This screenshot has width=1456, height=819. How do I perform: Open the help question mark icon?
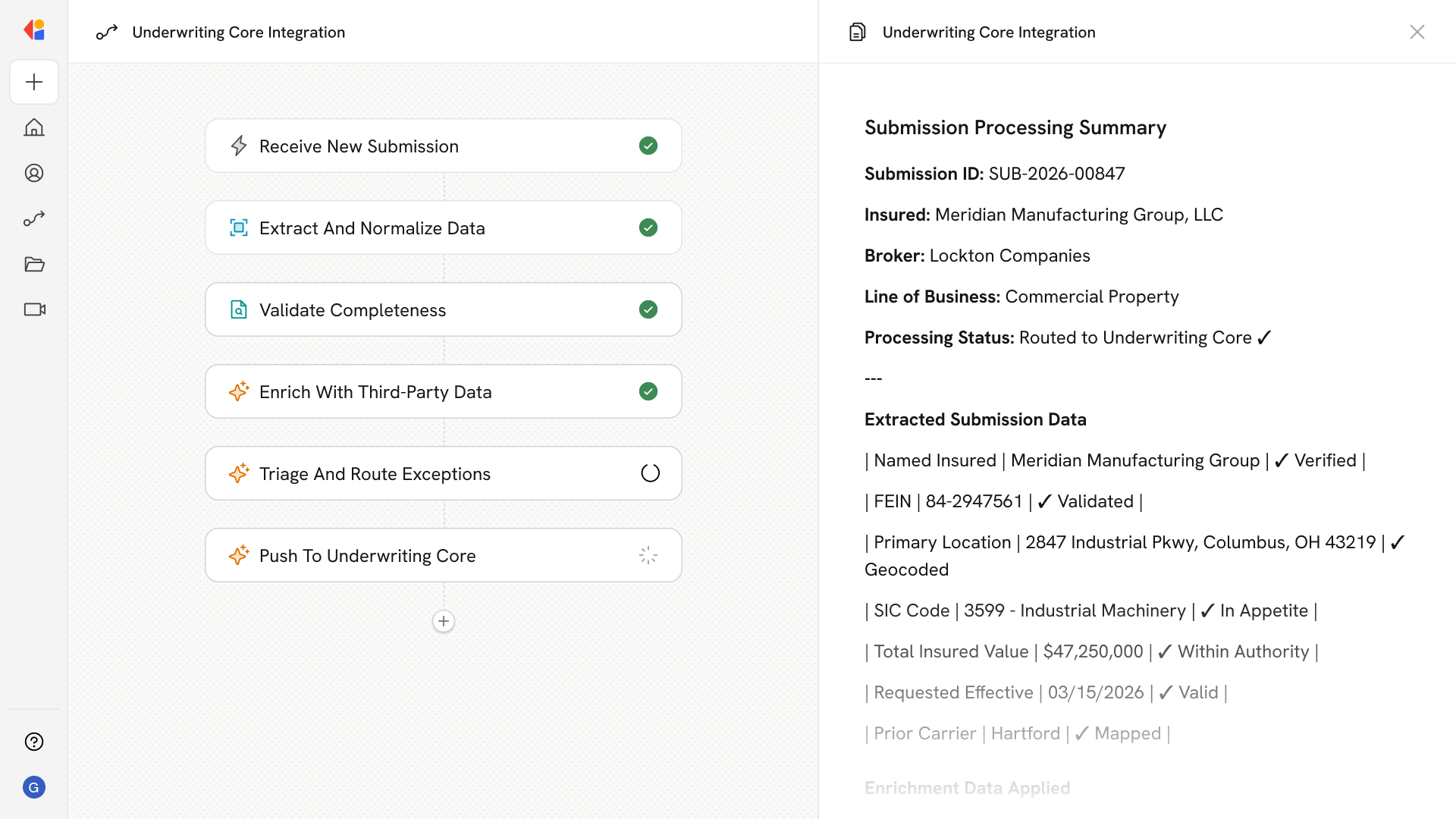[x=34, y=742]
